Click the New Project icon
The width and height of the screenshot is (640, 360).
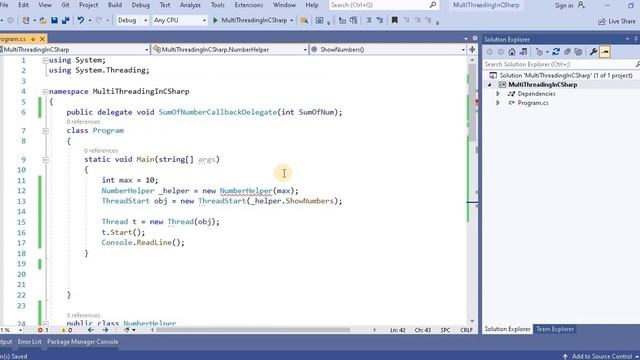26,20
